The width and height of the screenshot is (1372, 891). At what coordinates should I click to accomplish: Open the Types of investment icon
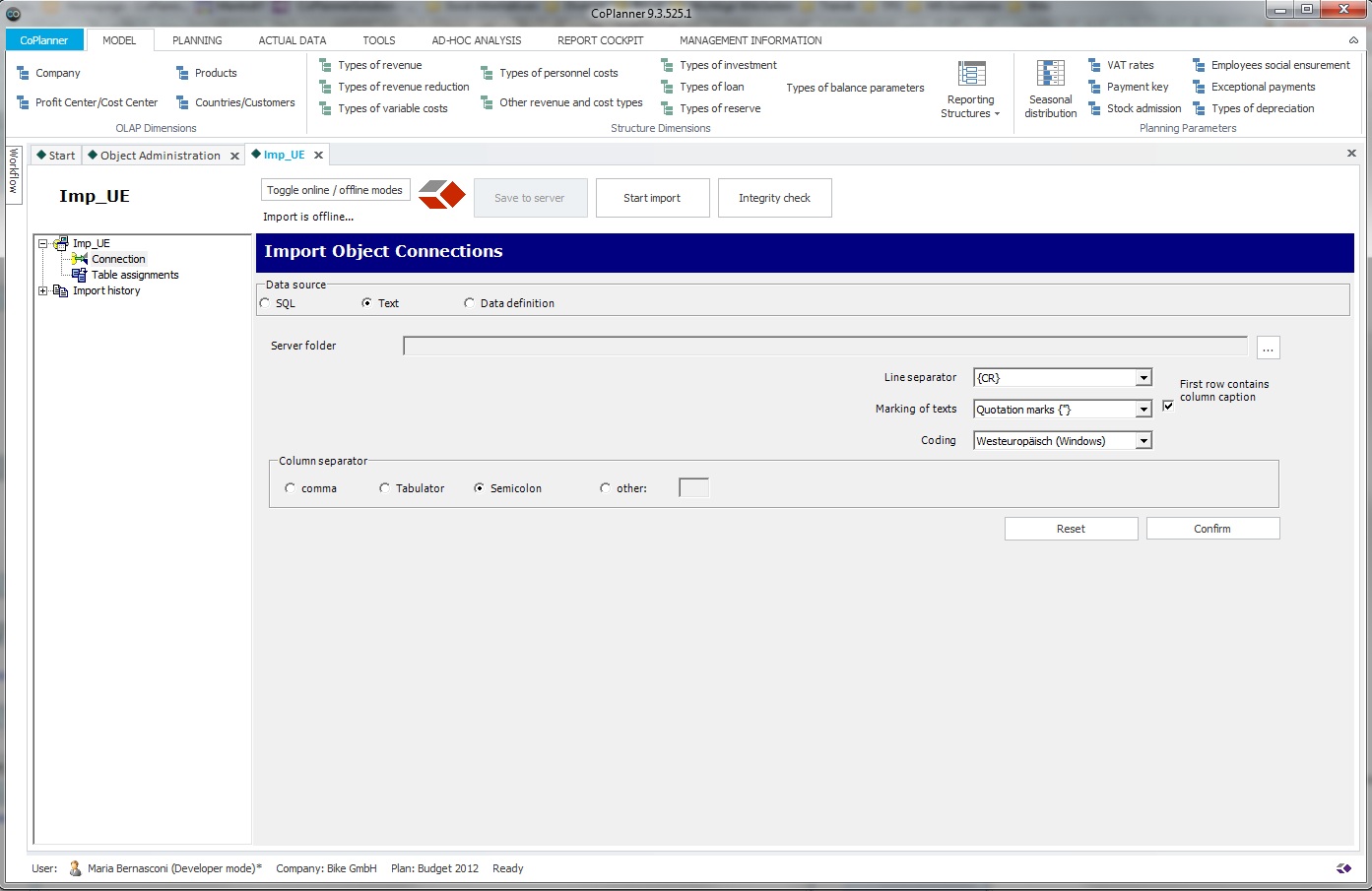click(x=667, y=65)
